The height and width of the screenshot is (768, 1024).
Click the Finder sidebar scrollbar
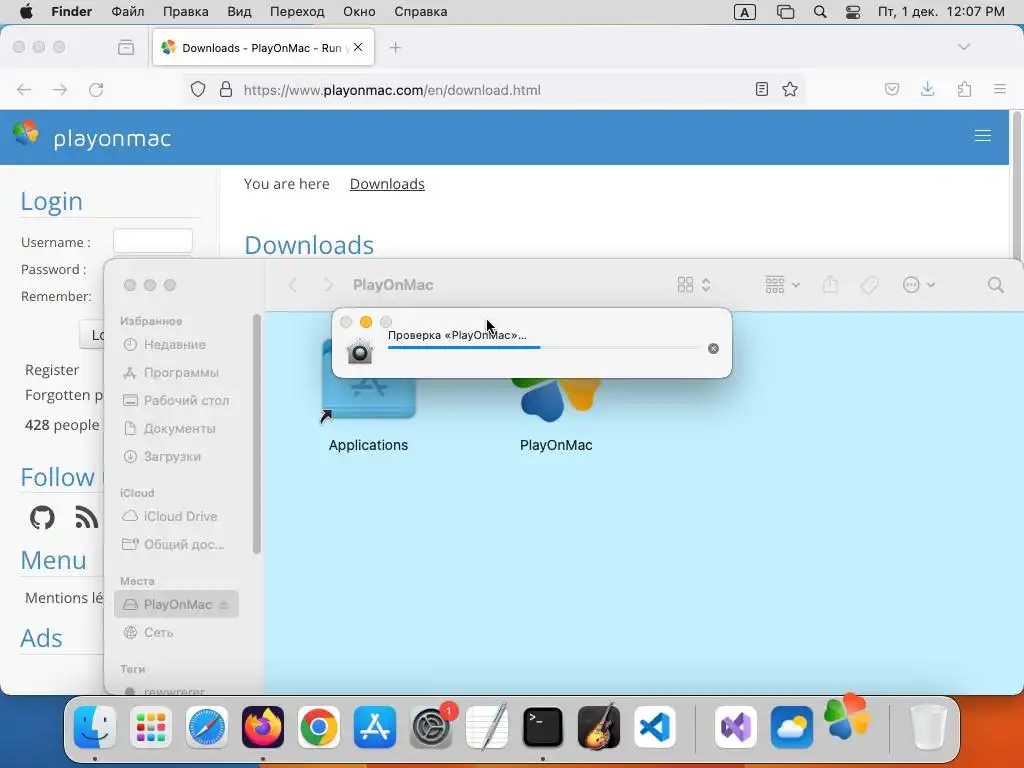(x=257, y=434)
